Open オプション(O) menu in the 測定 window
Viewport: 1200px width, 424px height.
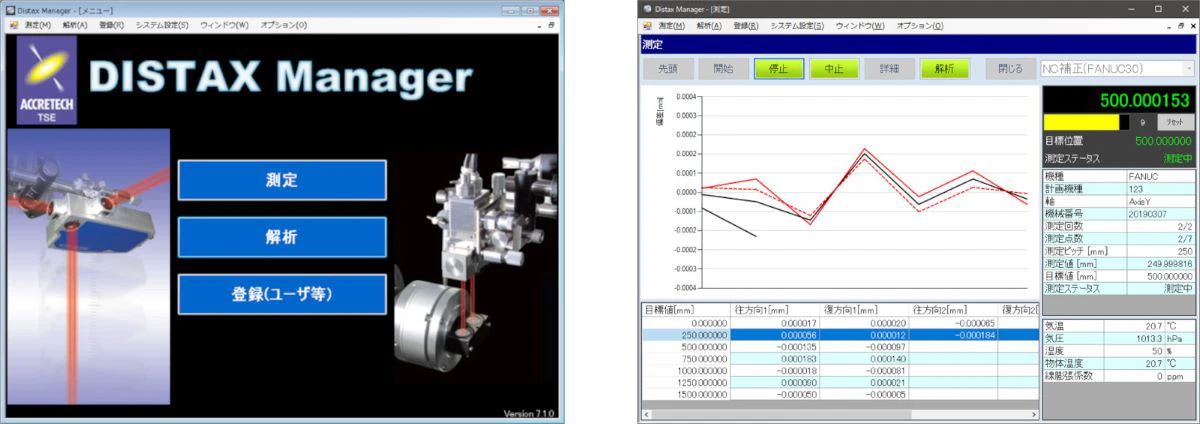tap(920, 24)
